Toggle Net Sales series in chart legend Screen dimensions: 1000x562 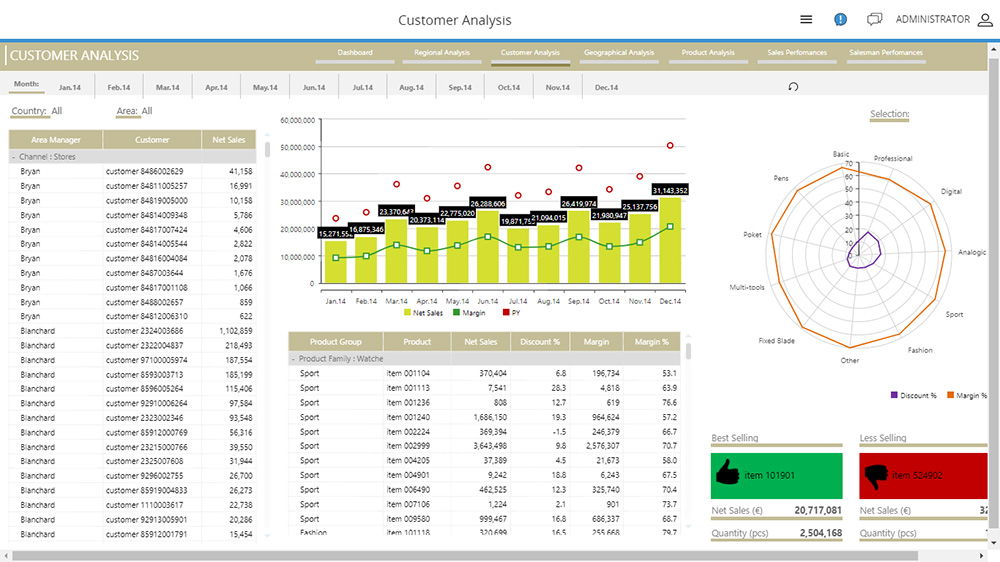[426, 313]
